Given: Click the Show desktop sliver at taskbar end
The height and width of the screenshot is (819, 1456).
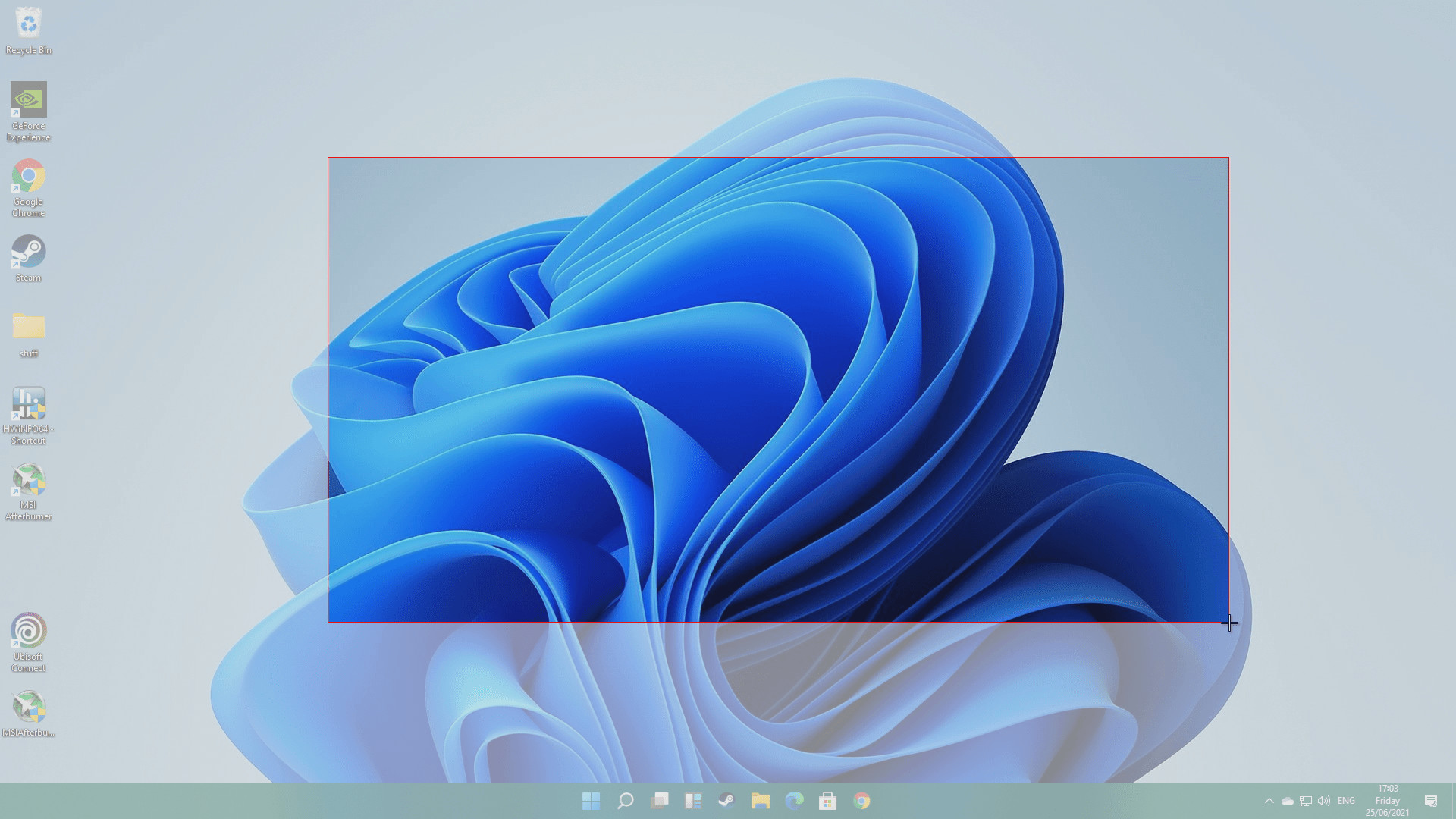Looking at the screenshot, I should click(1453, 801).
